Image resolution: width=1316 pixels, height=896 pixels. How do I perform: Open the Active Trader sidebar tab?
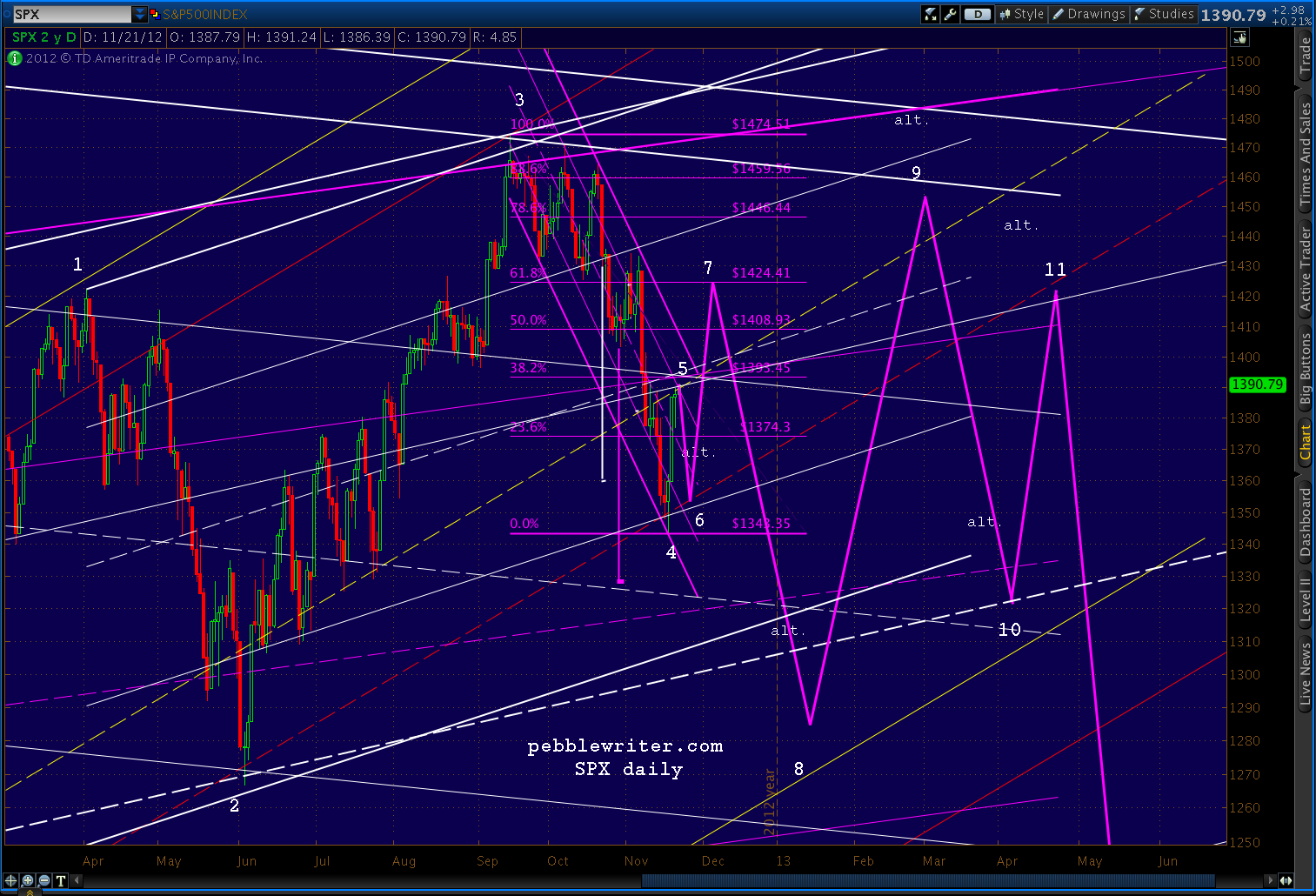point(1306,268)
